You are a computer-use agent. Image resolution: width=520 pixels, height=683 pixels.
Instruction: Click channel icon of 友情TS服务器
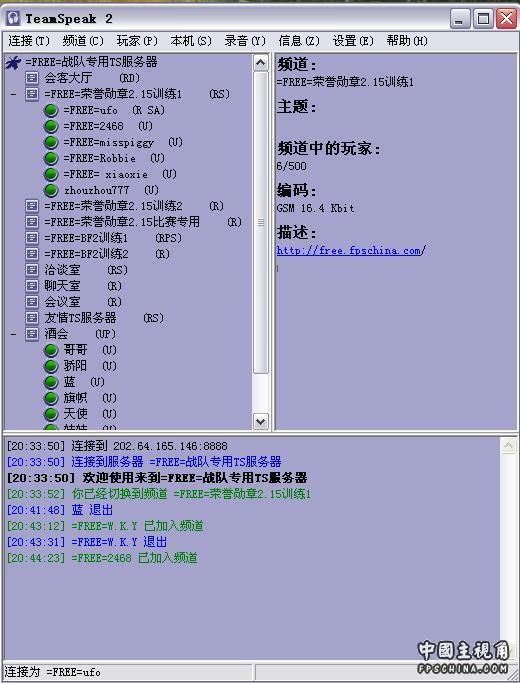[x=32, y=318]
